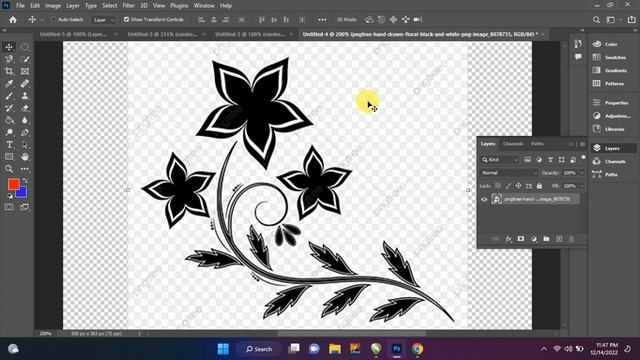Screen dimensions: 640x360
Task: Open the Fill slider arrow
Action: coord(582,186)
